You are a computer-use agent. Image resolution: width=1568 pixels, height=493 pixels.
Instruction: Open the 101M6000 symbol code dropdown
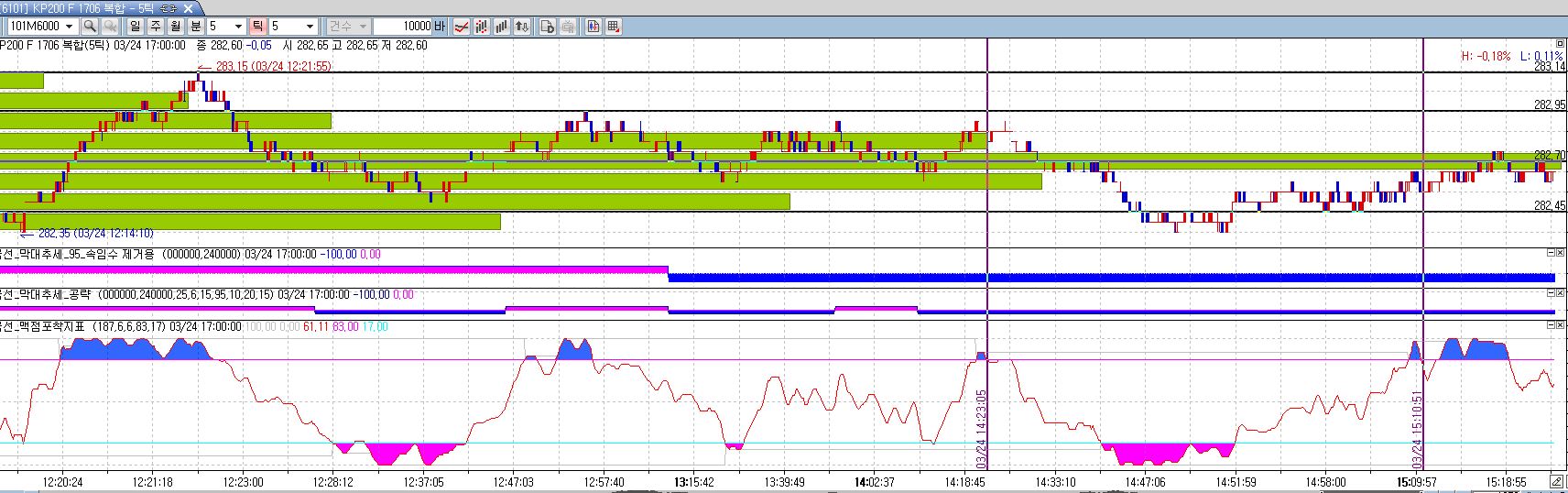tap(69, 27)
